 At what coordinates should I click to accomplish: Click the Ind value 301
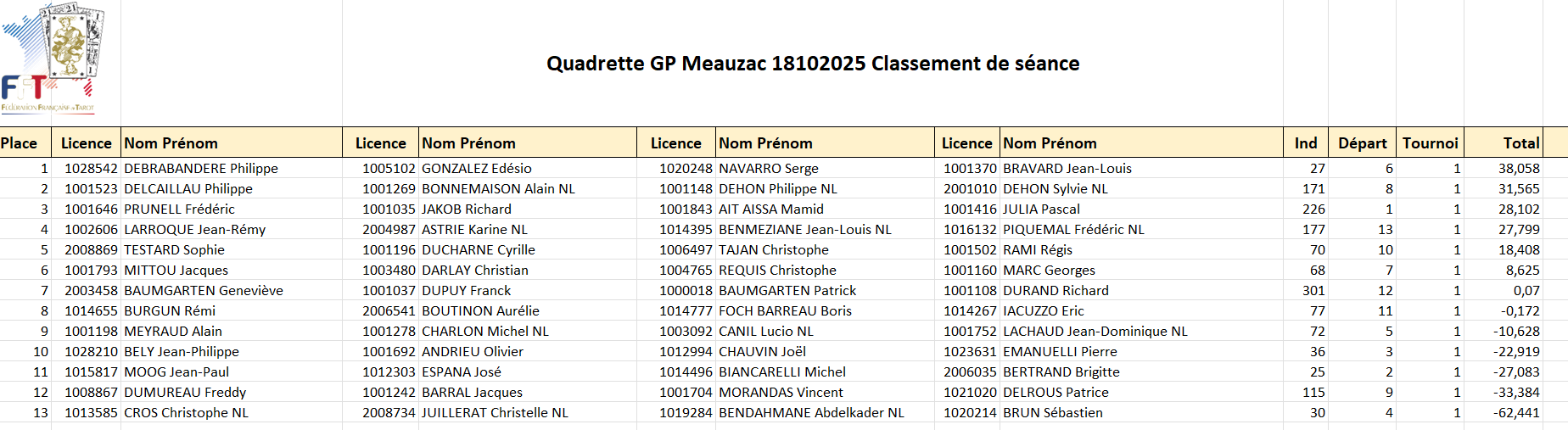tap(1313, 291)
